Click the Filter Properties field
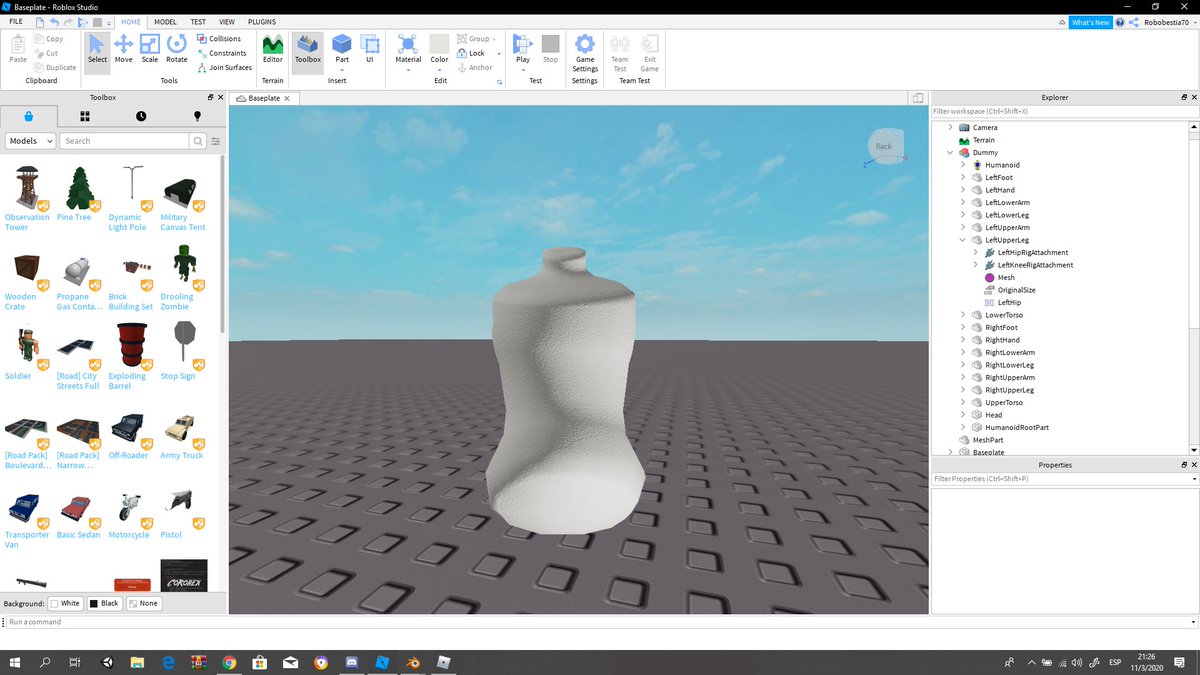The width and height of the screenshot is (1200, 675). [1061, 479]
